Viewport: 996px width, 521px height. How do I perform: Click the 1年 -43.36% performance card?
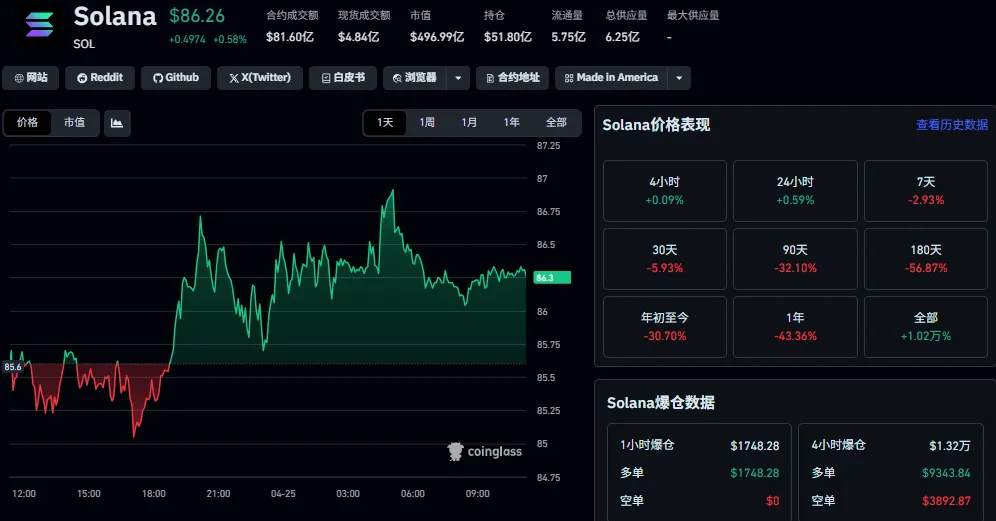coord(795,327)
